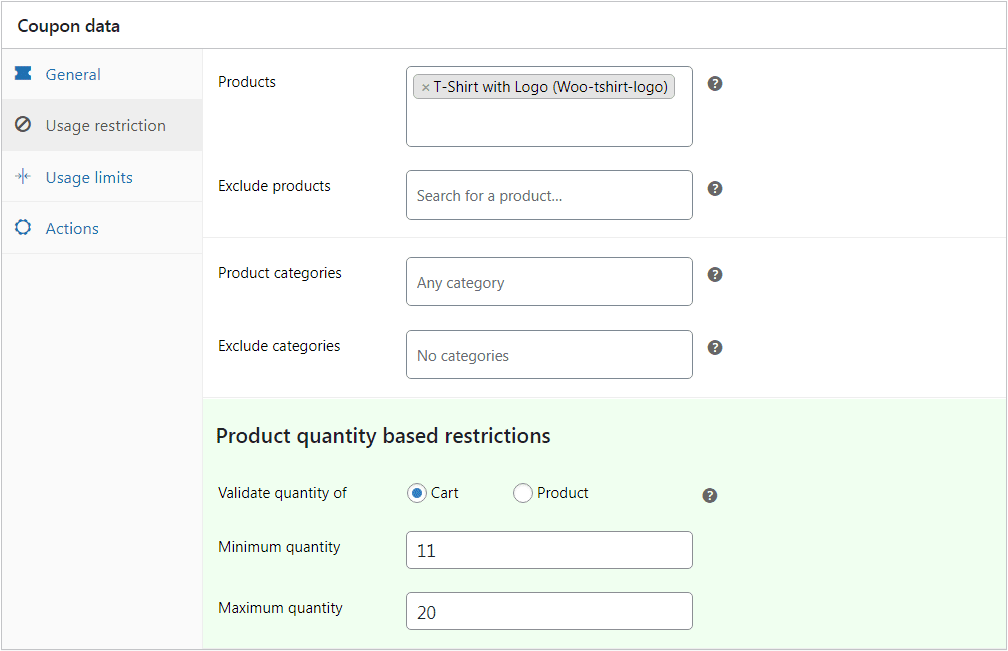1008x651 pixels.
Task: Click the Usage limits arrows icon
Action: pos(23,176)
